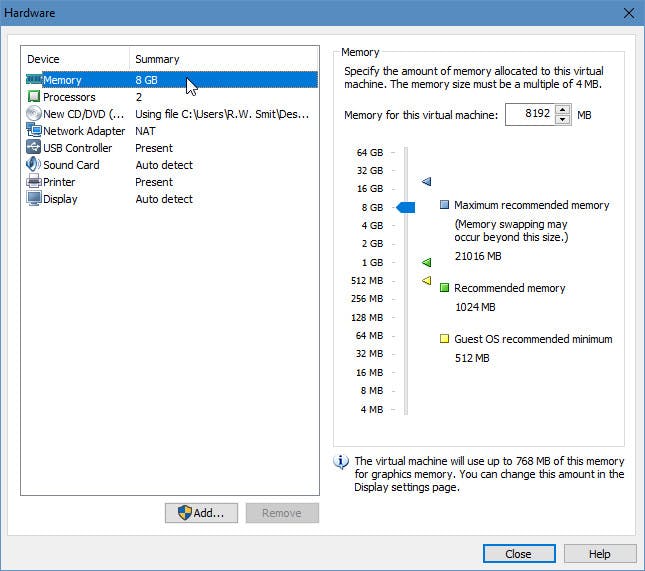Click the 1 GB scale label

point(372,262)
